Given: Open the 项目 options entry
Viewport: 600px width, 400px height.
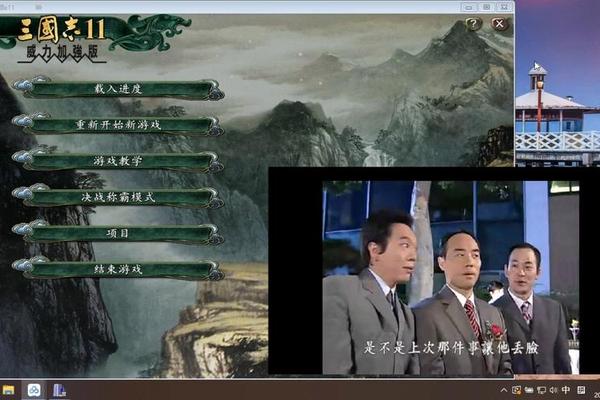Looking at the screenshot, I should click(118, 233).
